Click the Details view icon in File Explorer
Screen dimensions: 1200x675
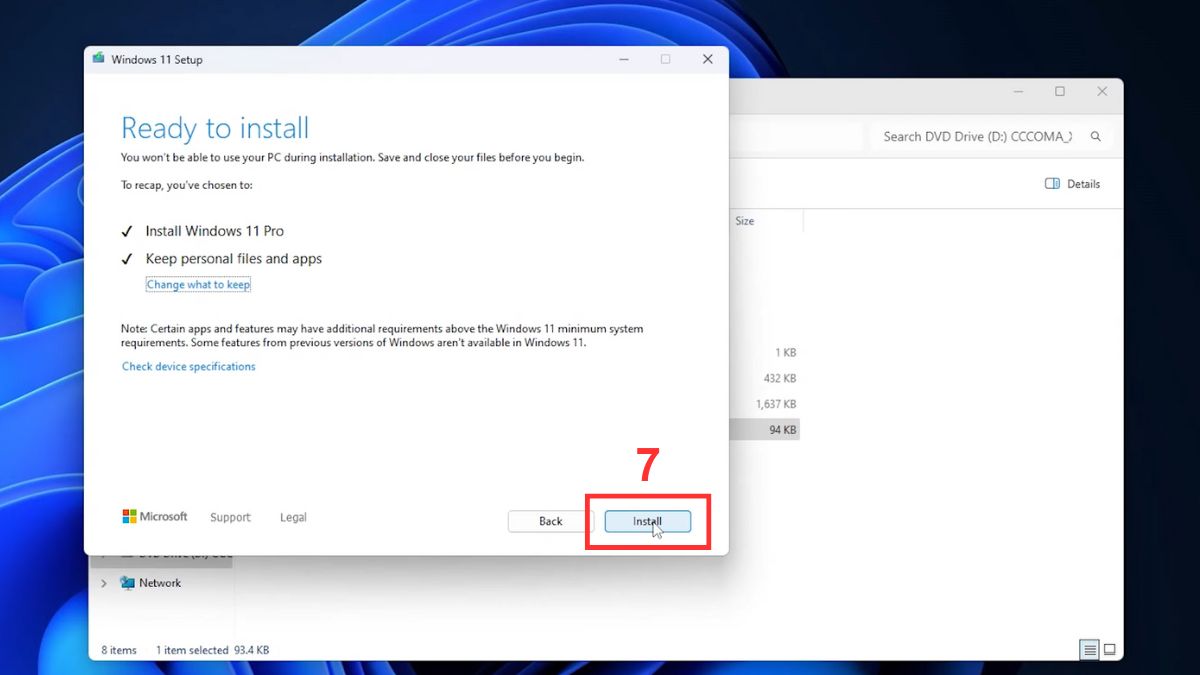(1073, 183)
